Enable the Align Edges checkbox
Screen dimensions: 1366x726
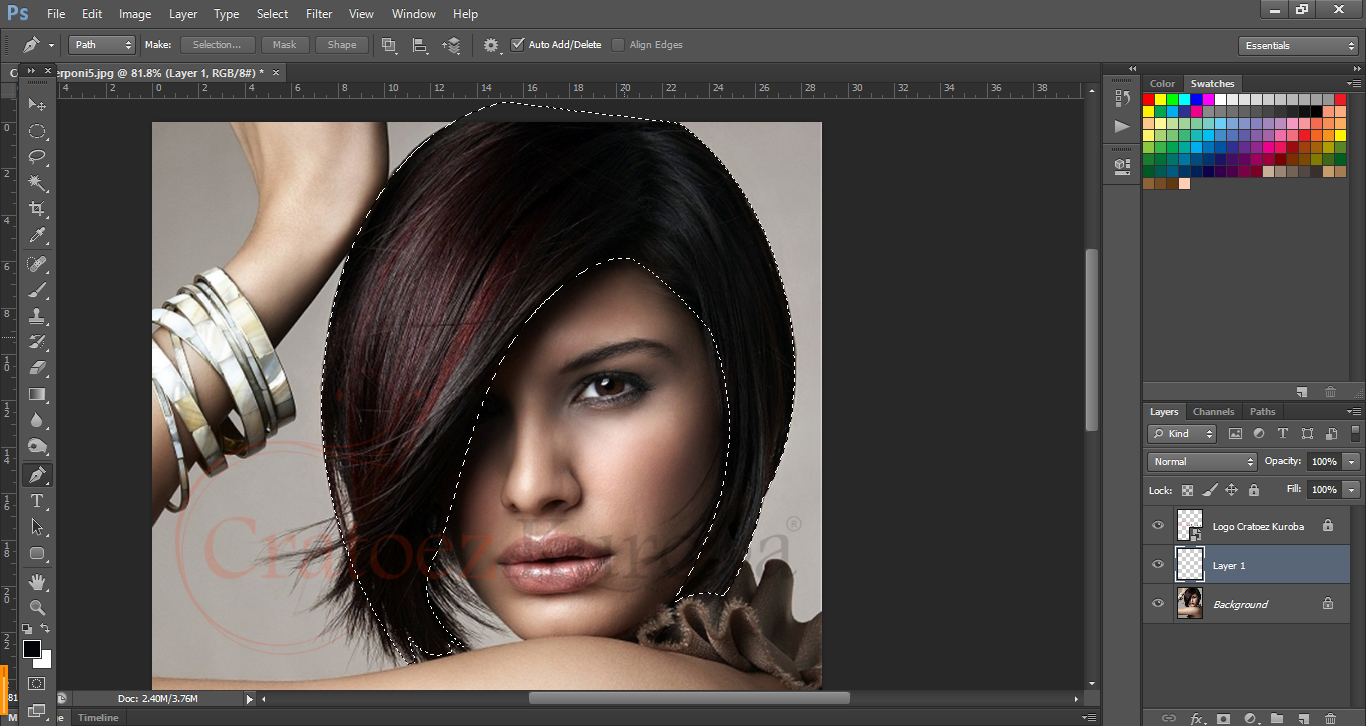click(617, 44)
